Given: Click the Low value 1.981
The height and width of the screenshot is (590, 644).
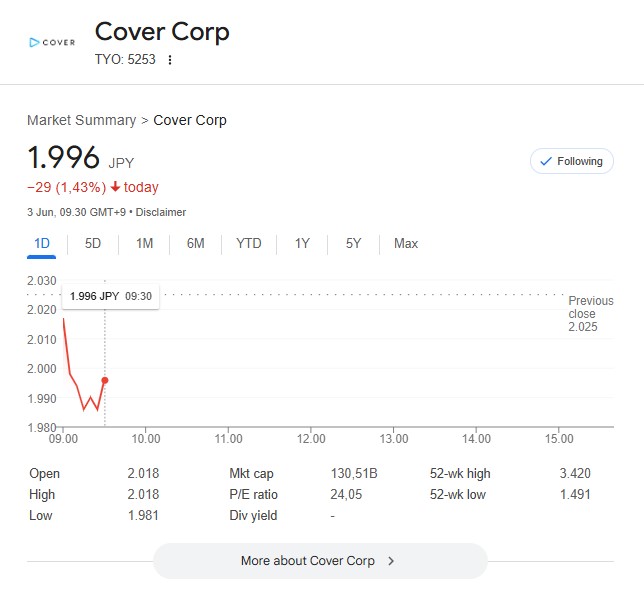Looking at the screenshot, I should point(143,515).
